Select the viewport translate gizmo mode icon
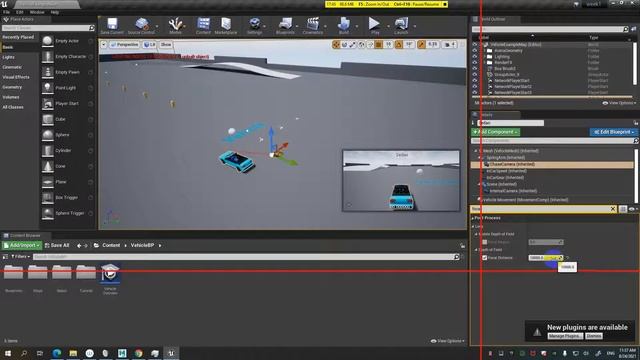The image size is (640, 360). click(x=336, y=44)
